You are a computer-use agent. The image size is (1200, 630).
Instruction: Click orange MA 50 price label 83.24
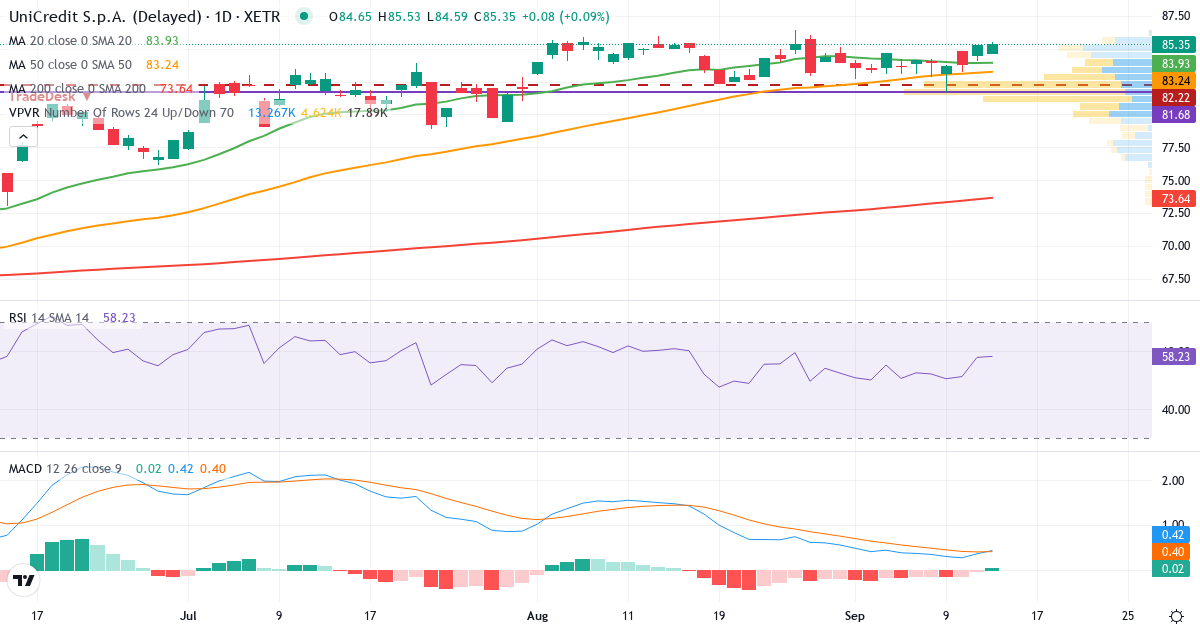(x=1175, y=80)
